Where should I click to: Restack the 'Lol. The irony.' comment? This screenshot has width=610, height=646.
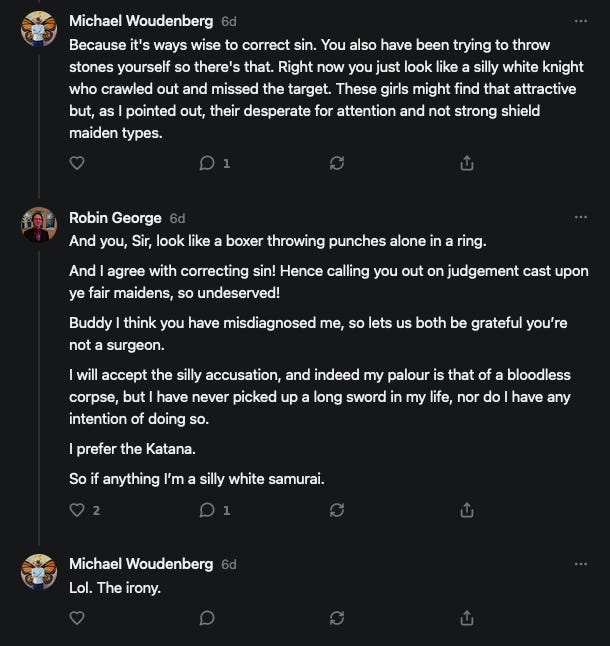pos(337,618)
